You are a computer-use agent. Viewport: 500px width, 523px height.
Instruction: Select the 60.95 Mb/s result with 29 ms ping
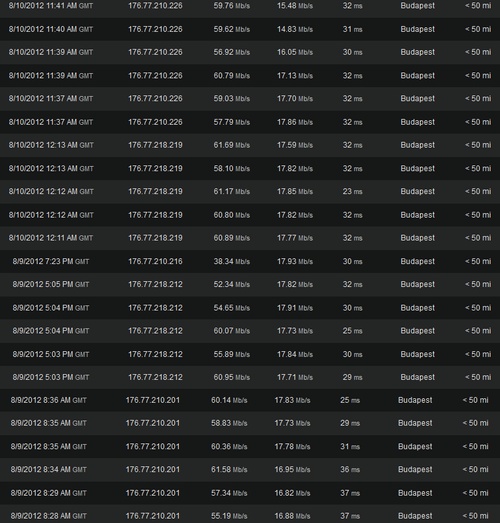[x=250, y=377]
